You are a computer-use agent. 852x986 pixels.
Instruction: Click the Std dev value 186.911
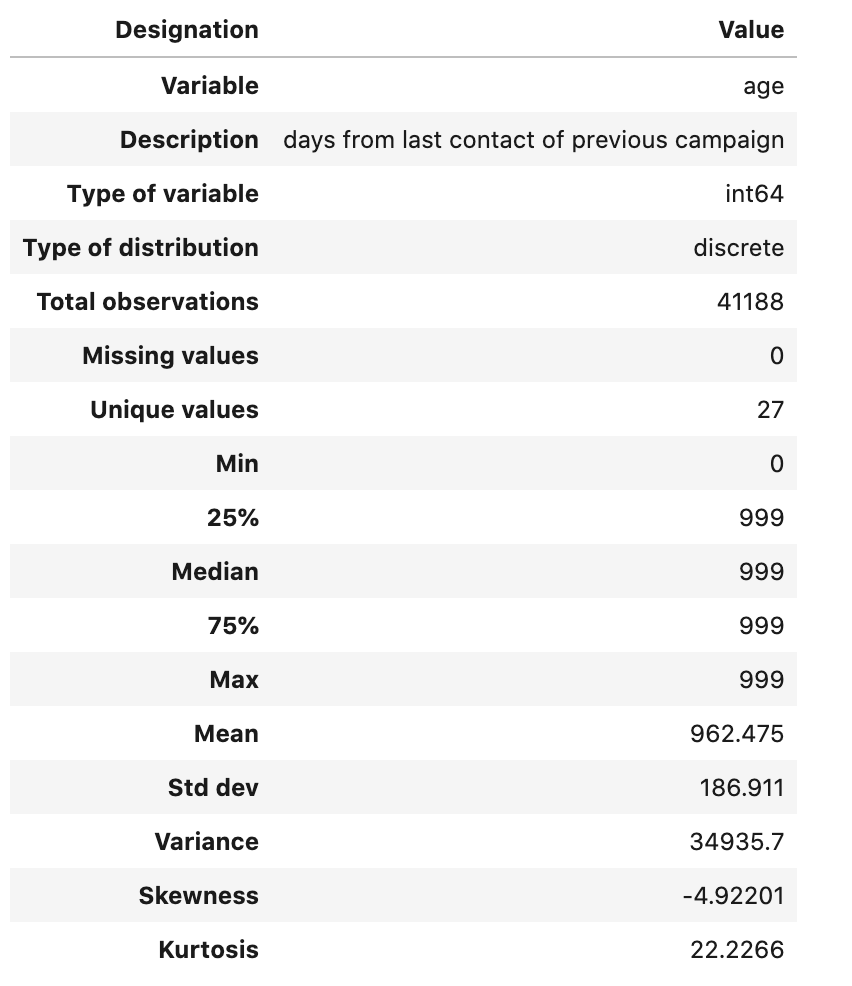pyautogui.click(x=742, y=788)
